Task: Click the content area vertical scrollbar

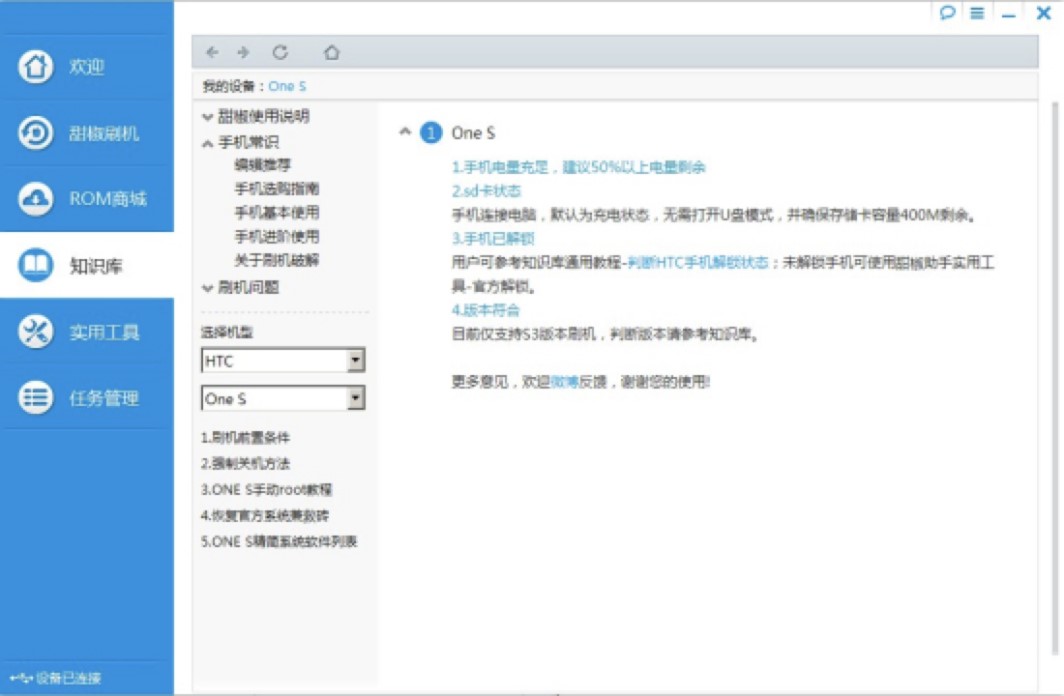Action: (1054, 379)
